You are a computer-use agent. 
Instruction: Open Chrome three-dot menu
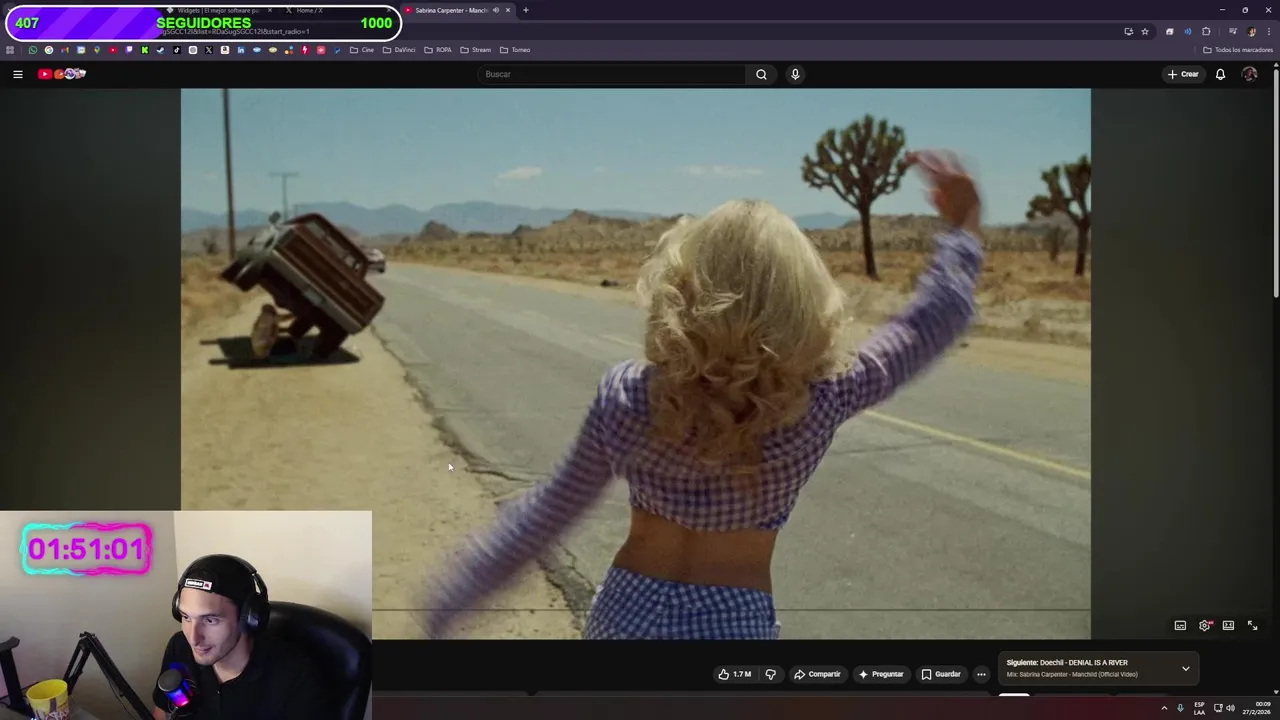pos(1269,32)
